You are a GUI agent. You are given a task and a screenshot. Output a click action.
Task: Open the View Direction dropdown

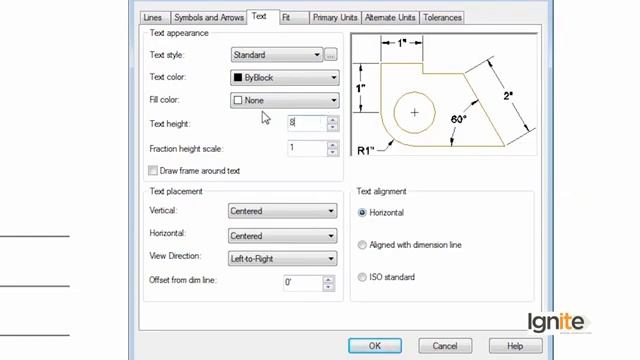coord(282,258)
